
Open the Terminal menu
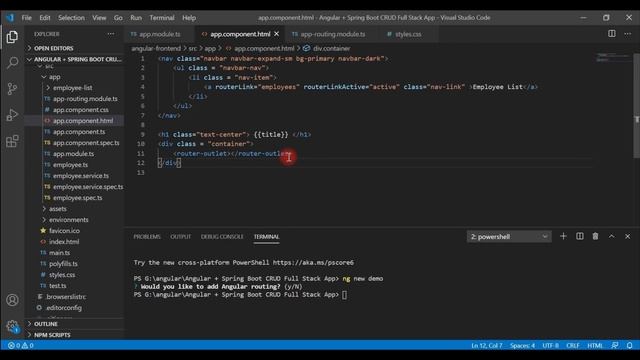[x=162, y=18]
